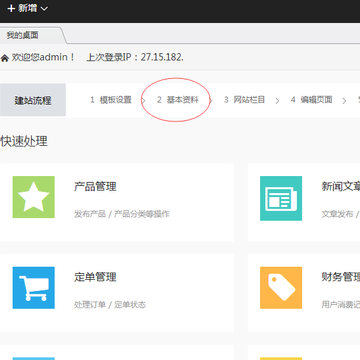Open the 定单管理 title
The width and height of the screenshot is (360, 360).
click(x=95, y=277)
